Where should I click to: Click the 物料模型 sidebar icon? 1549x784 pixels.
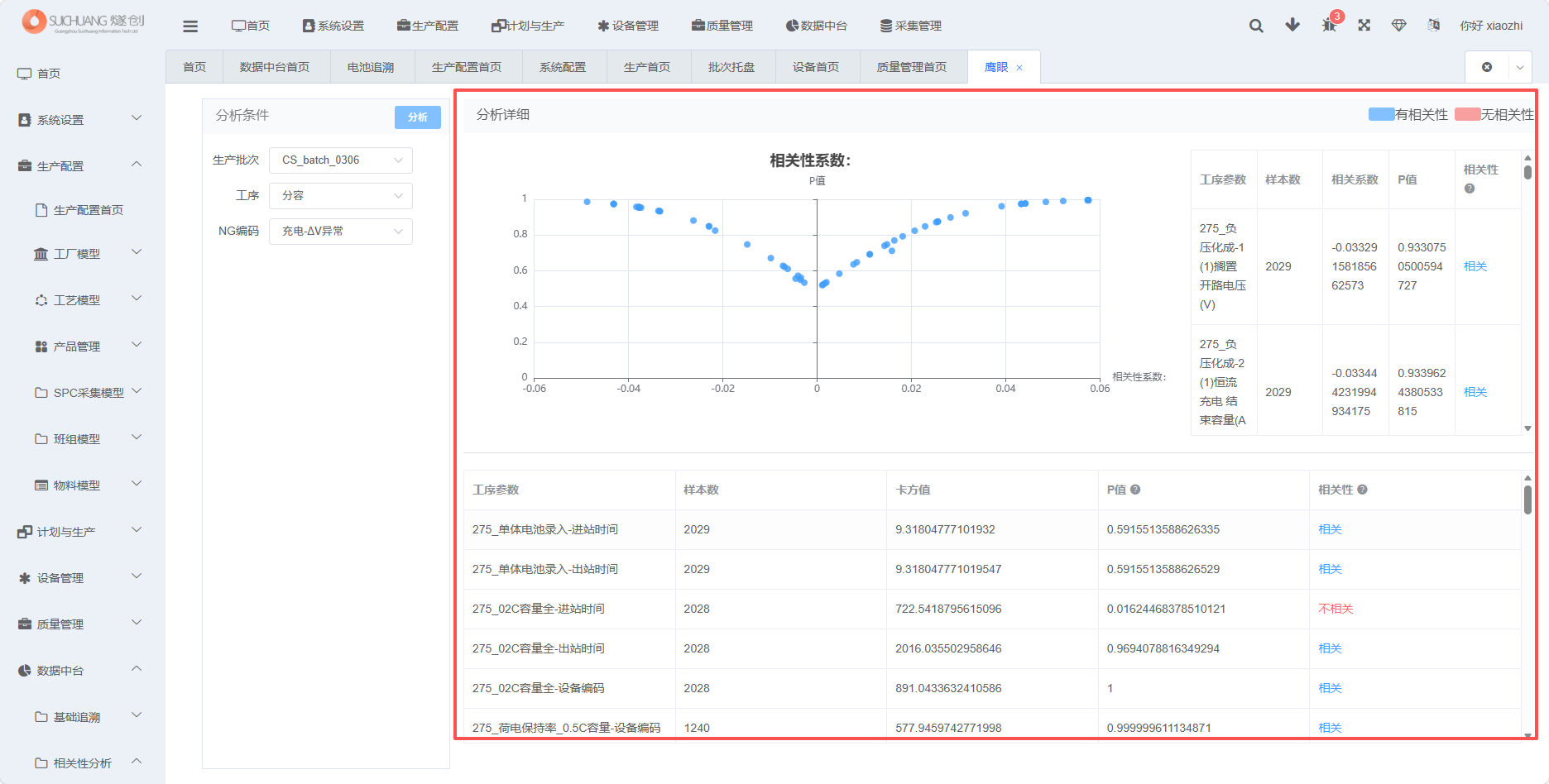(41, 485)
